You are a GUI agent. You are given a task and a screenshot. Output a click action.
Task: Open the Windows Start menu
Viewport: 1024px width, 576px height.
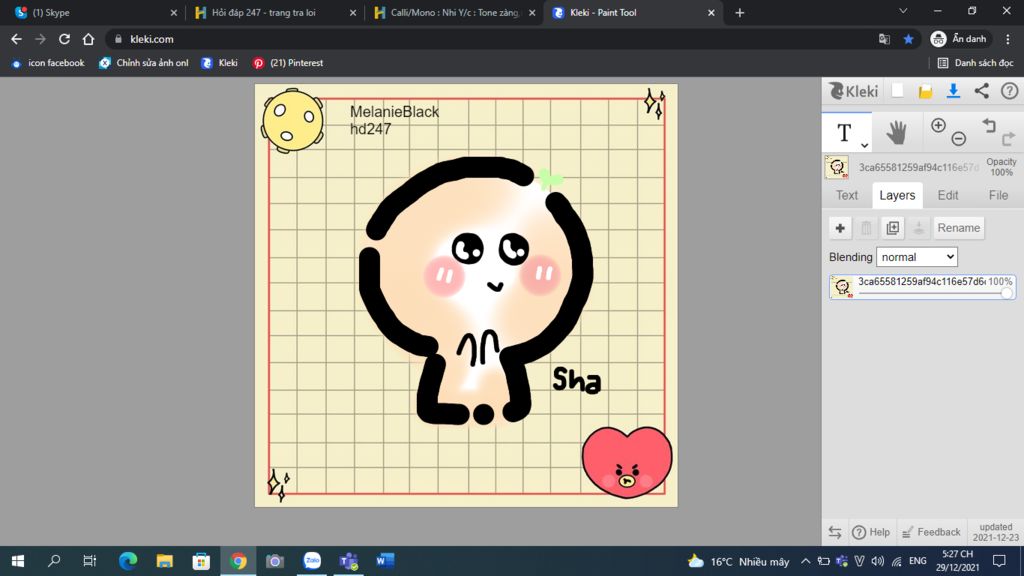pyautogui.click(x=18, y=560)
